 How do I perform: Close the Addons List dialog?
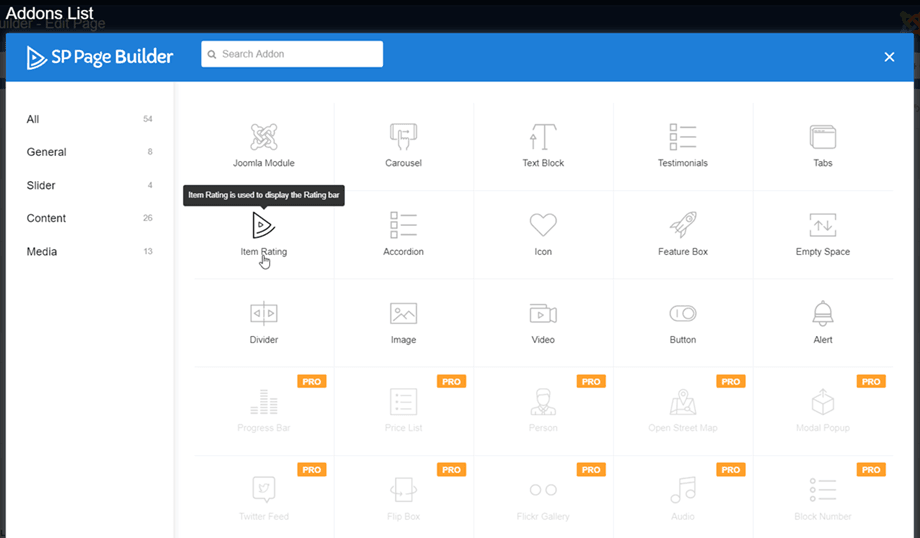pyautogui.click(x=889, y=57)
